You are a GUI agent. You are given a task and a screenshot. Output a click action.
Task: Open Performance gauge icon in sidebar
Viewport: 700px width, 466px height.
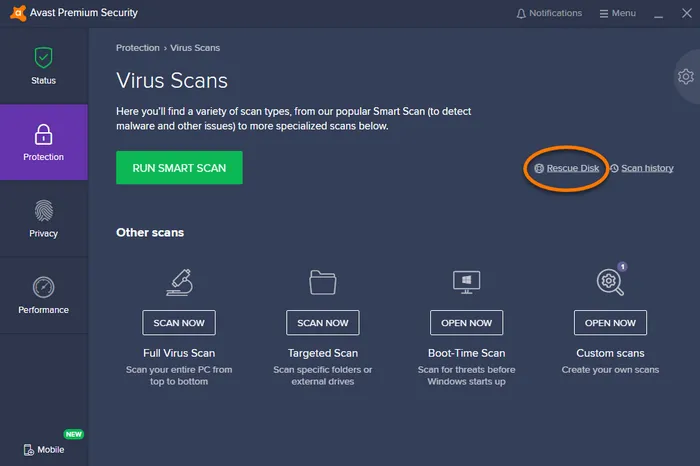[x=43, y=287]
